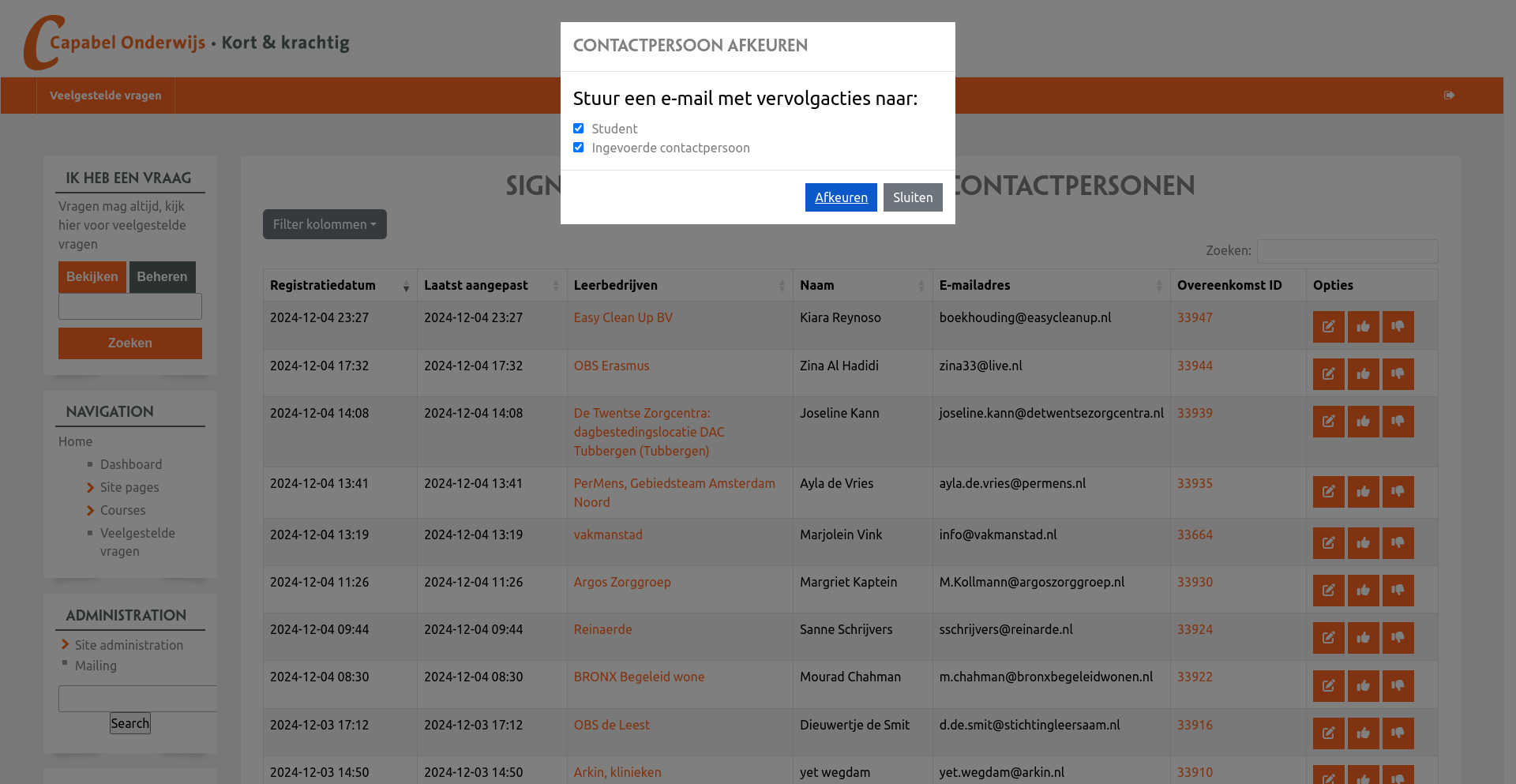Open BRONX Begeleid wone link
This screenshot has width=1516, height=784.
[x=639, y=677]
